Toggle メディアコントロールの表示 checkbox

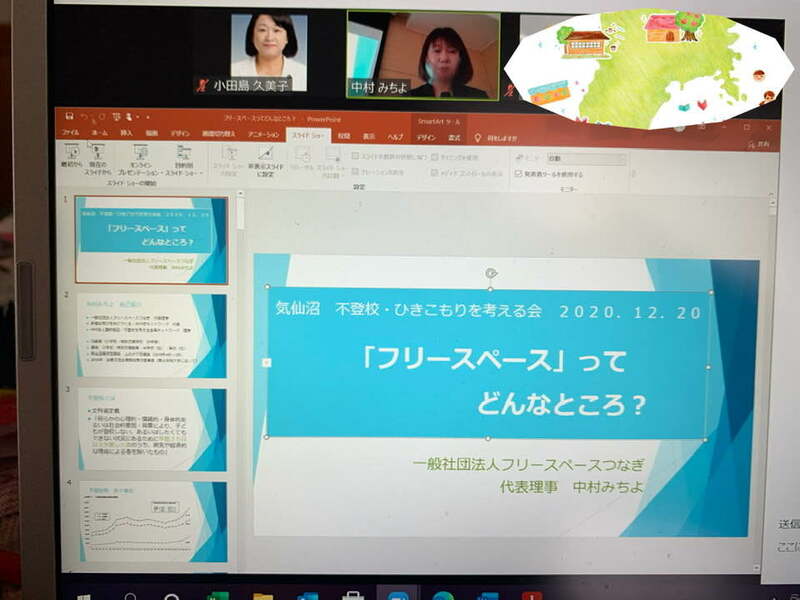(435, 173)
